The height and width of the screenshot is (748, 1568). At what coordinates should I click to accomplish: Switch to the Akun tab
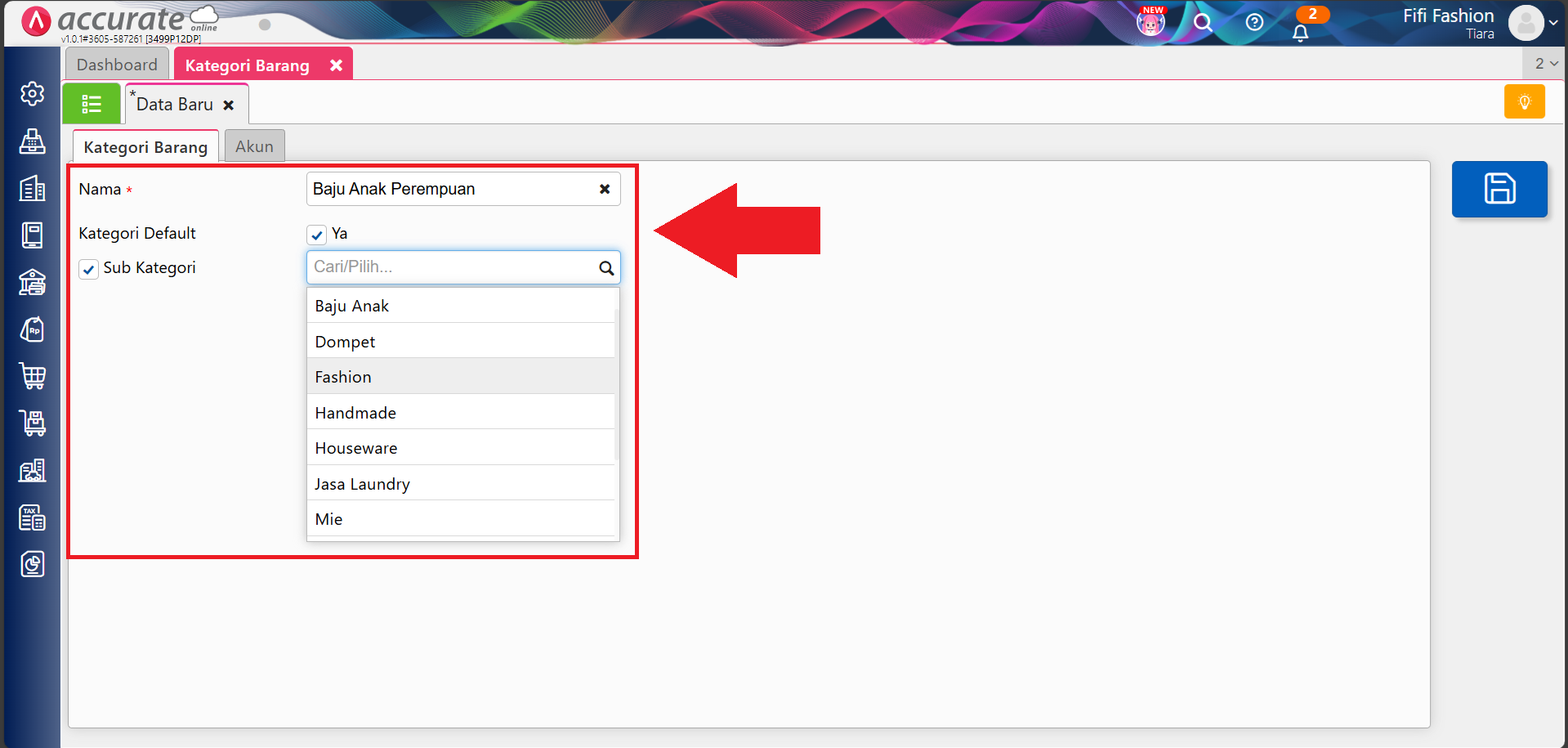click(x=254, y=146)
